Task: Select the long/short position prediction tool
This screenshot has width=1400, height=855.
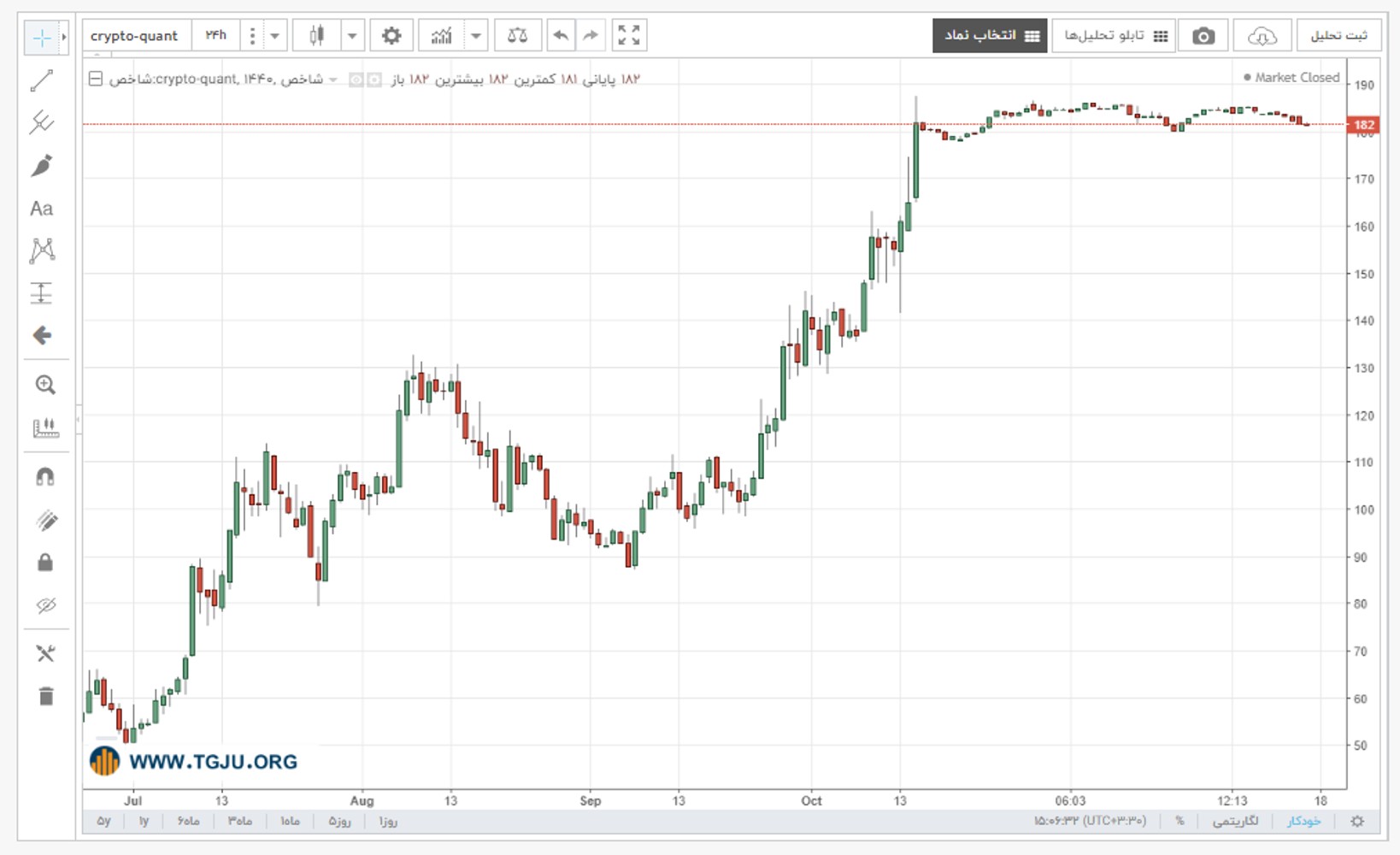Action: [x=42, y=293]
